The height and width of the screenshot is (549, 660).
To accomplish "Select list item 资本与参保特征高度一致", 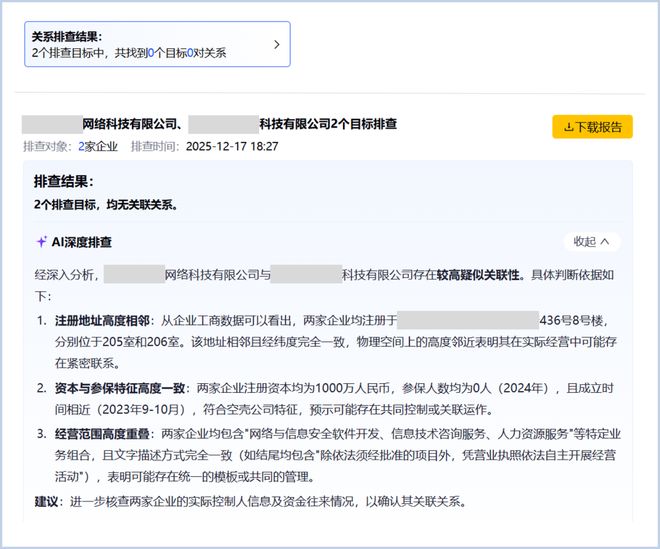I will point(123,388).
